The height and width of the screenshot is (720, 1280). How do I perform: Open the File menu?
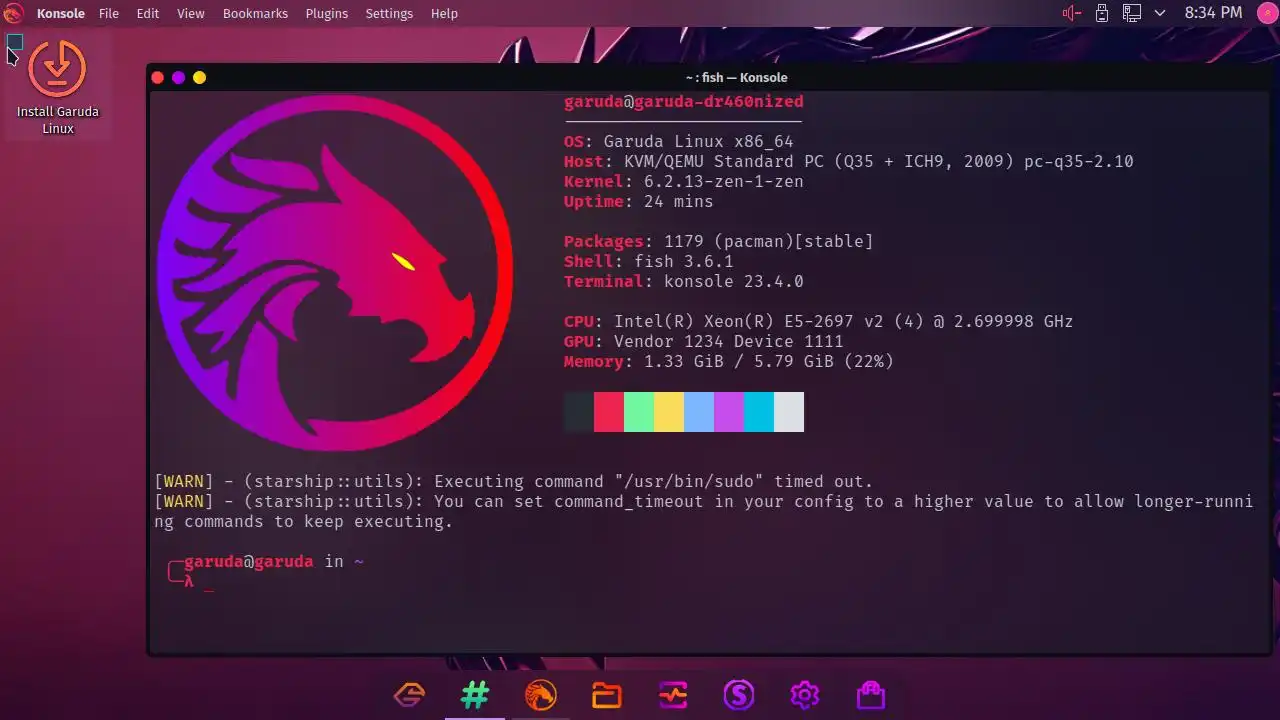point(109,13)
